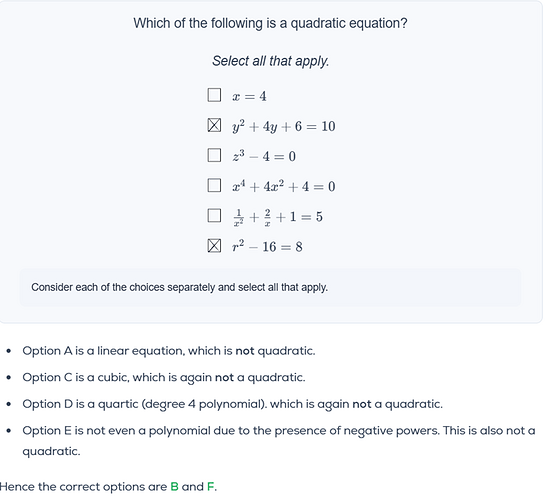The height and width of the screenshot is (500, 545).
Task: Uncheck the r² − 16 = 8 checkbox
Action: pos(214,246)
